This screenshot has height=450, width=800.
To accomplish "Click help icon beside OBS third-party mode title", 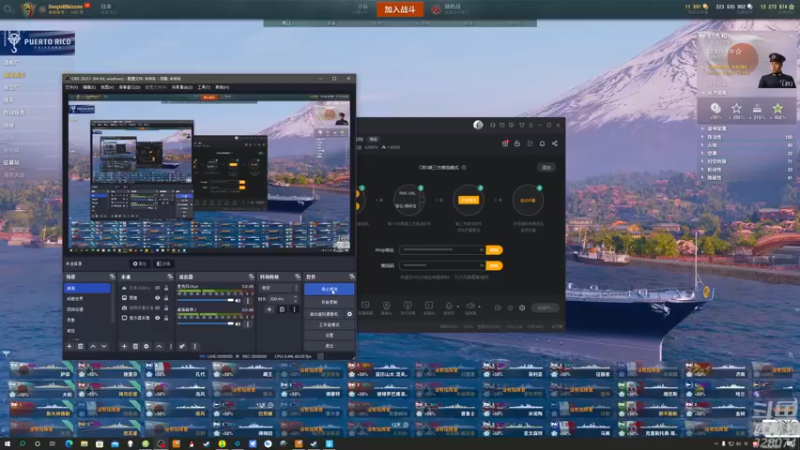I will (x=464, y=167).
